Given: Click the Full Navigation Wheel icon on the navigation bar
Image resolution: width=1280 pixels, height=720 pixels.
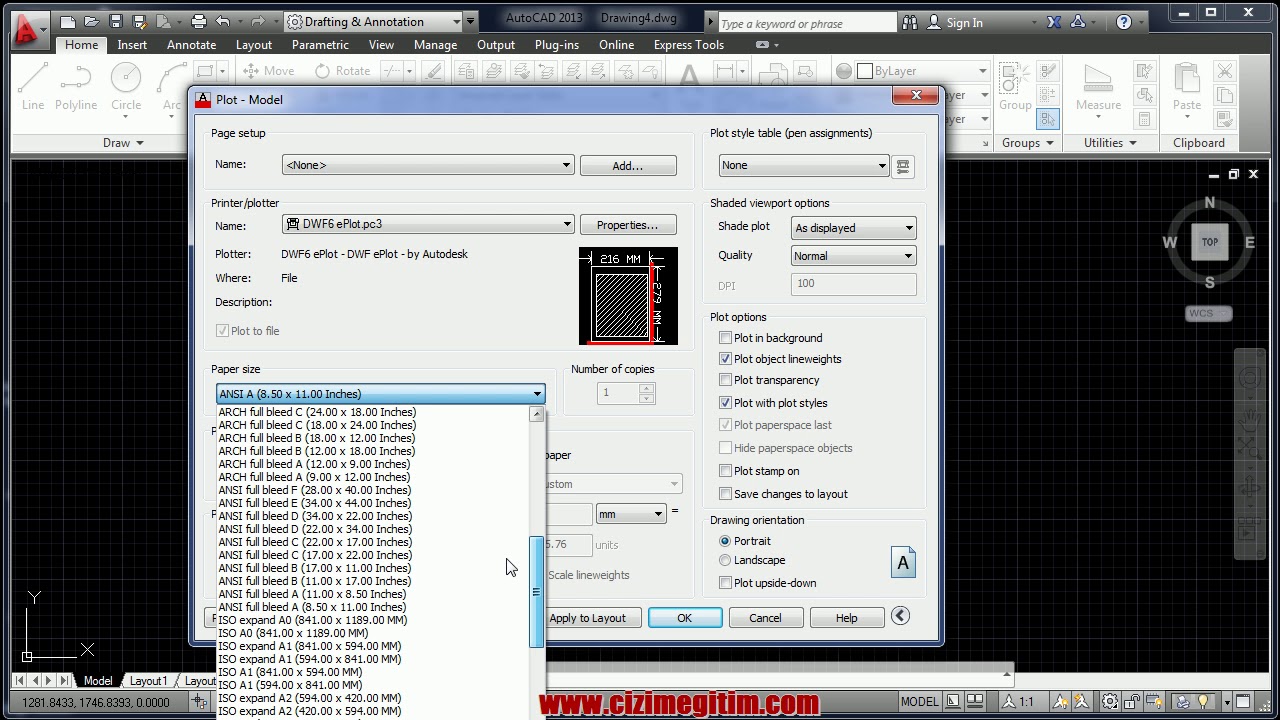Looking at the screenshot, I should pyautogui.click(x=1249, y=378).
